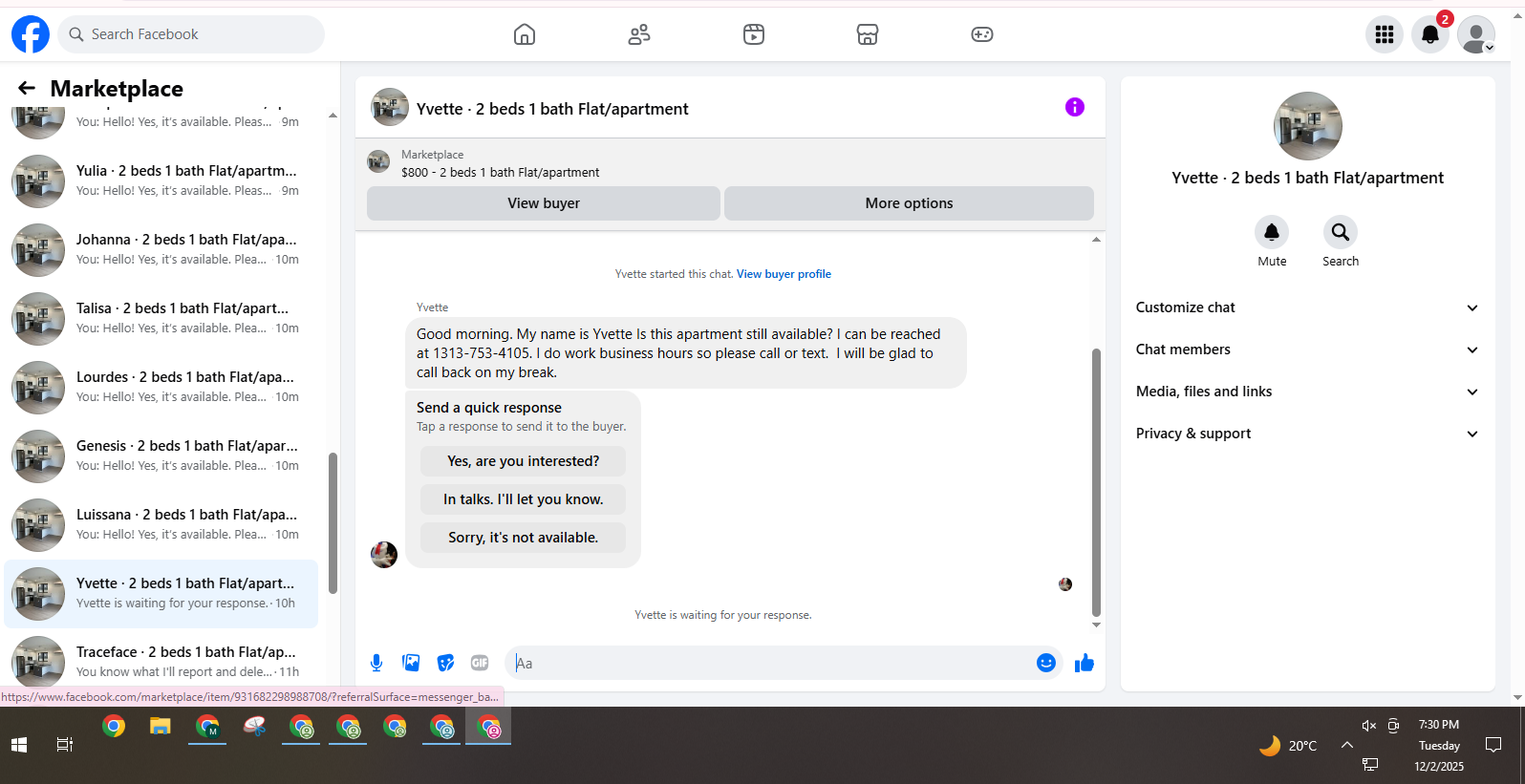The image size is (1525, 784).
Task: Open Lourdes's conversation in the chat list
Action: pos(161,388)
